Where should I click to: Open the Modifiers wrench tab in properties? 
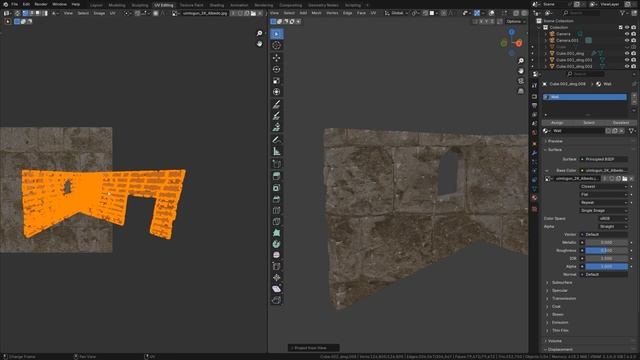click(x=534, y=153)
